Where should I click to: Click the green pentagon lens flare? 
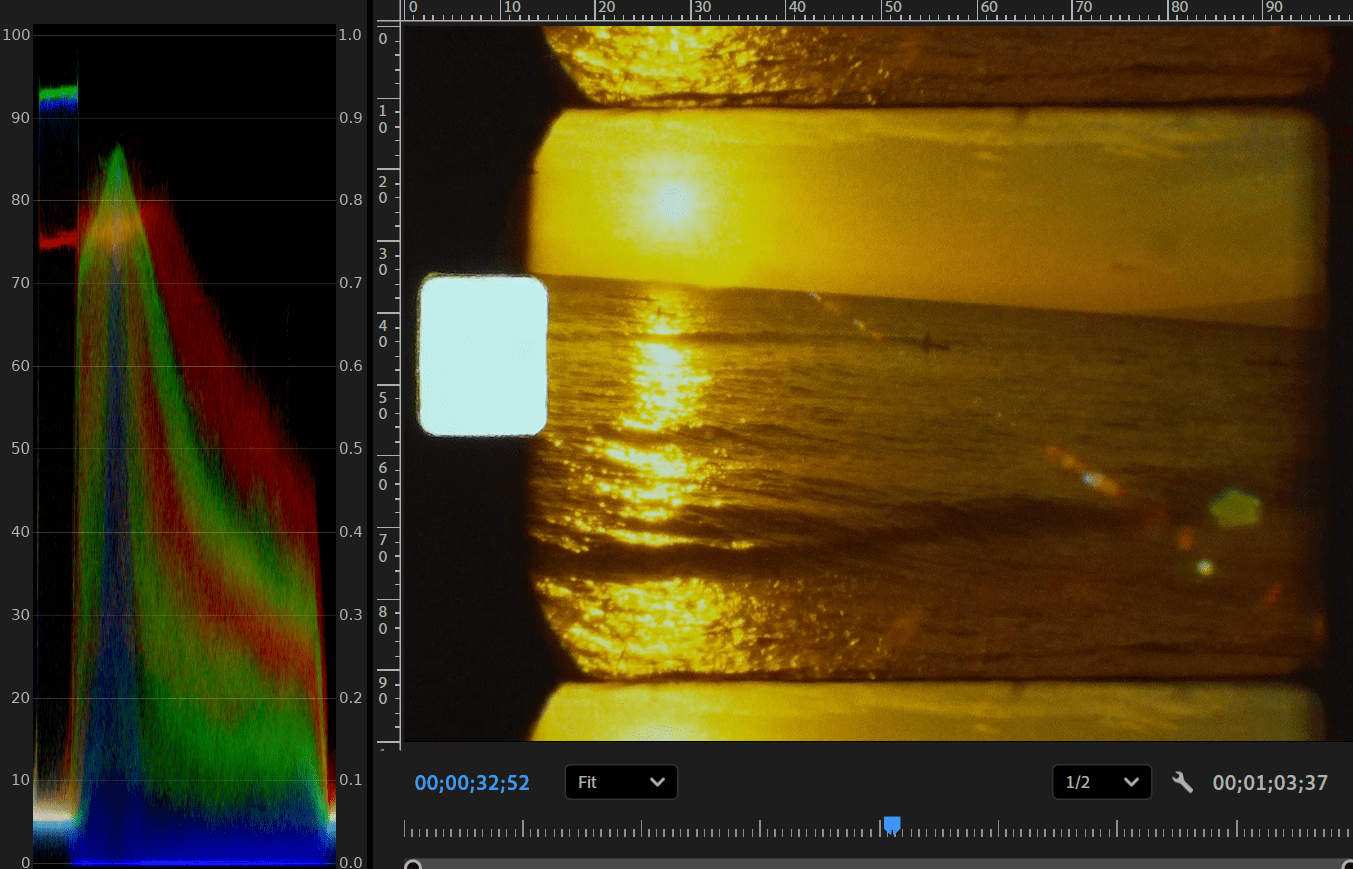pyautogui.click(x=1235, y=508)
